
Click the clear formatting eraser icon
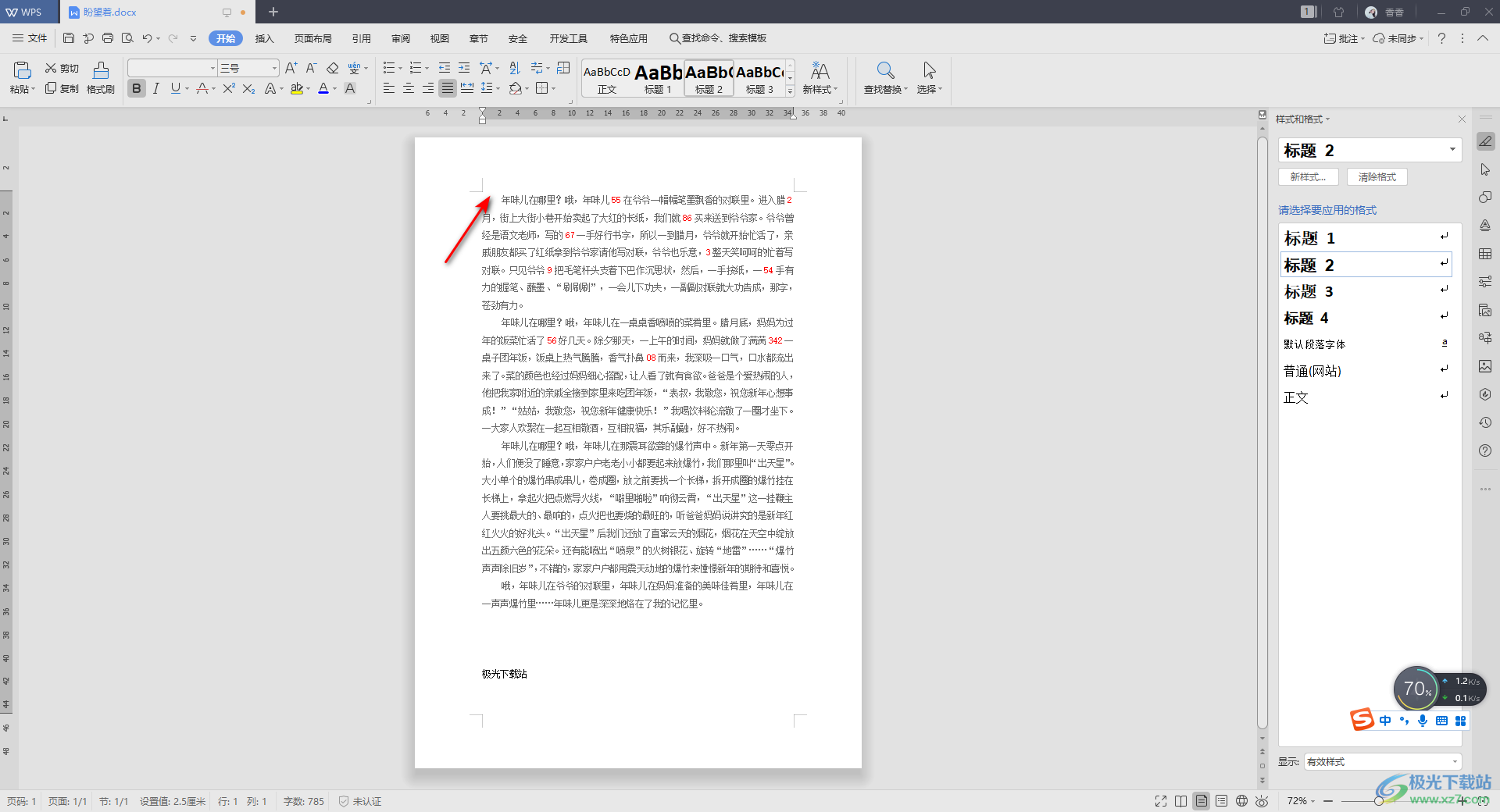click(x=332, y=68)
